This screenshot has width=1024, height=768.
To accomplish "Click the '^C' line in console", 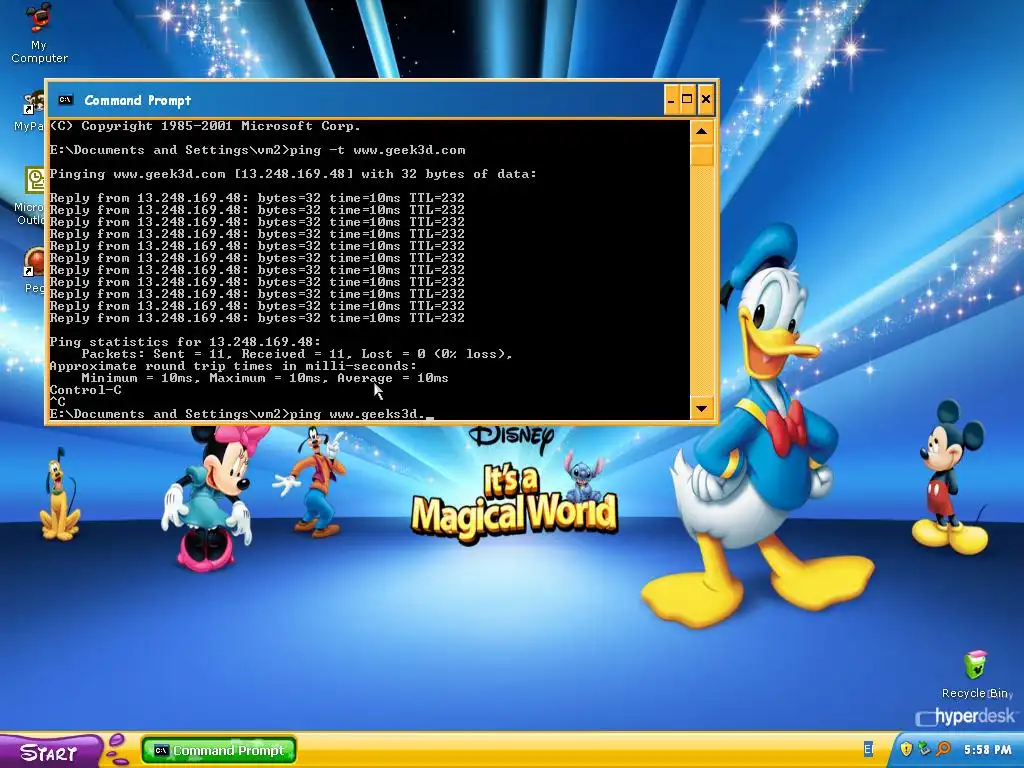I will pos(57,402).
